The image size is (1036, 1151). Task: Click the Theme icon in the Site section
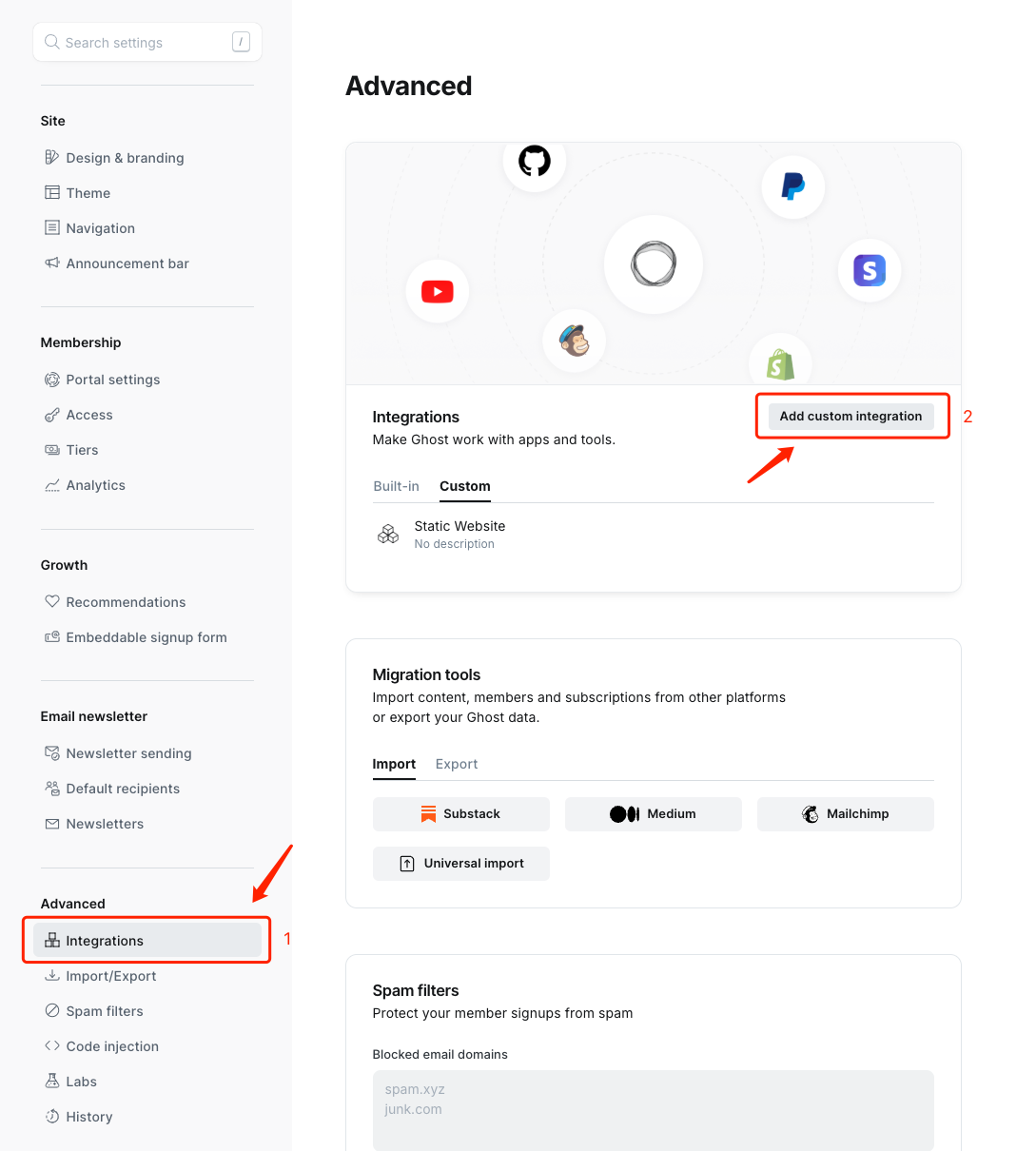[x=52, y=192]
